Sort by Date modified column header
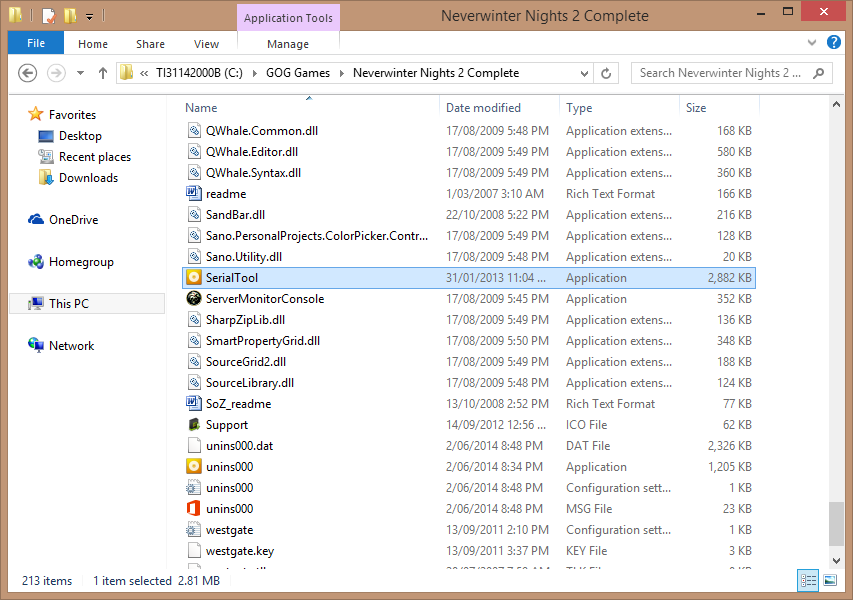 coord(499,108)
